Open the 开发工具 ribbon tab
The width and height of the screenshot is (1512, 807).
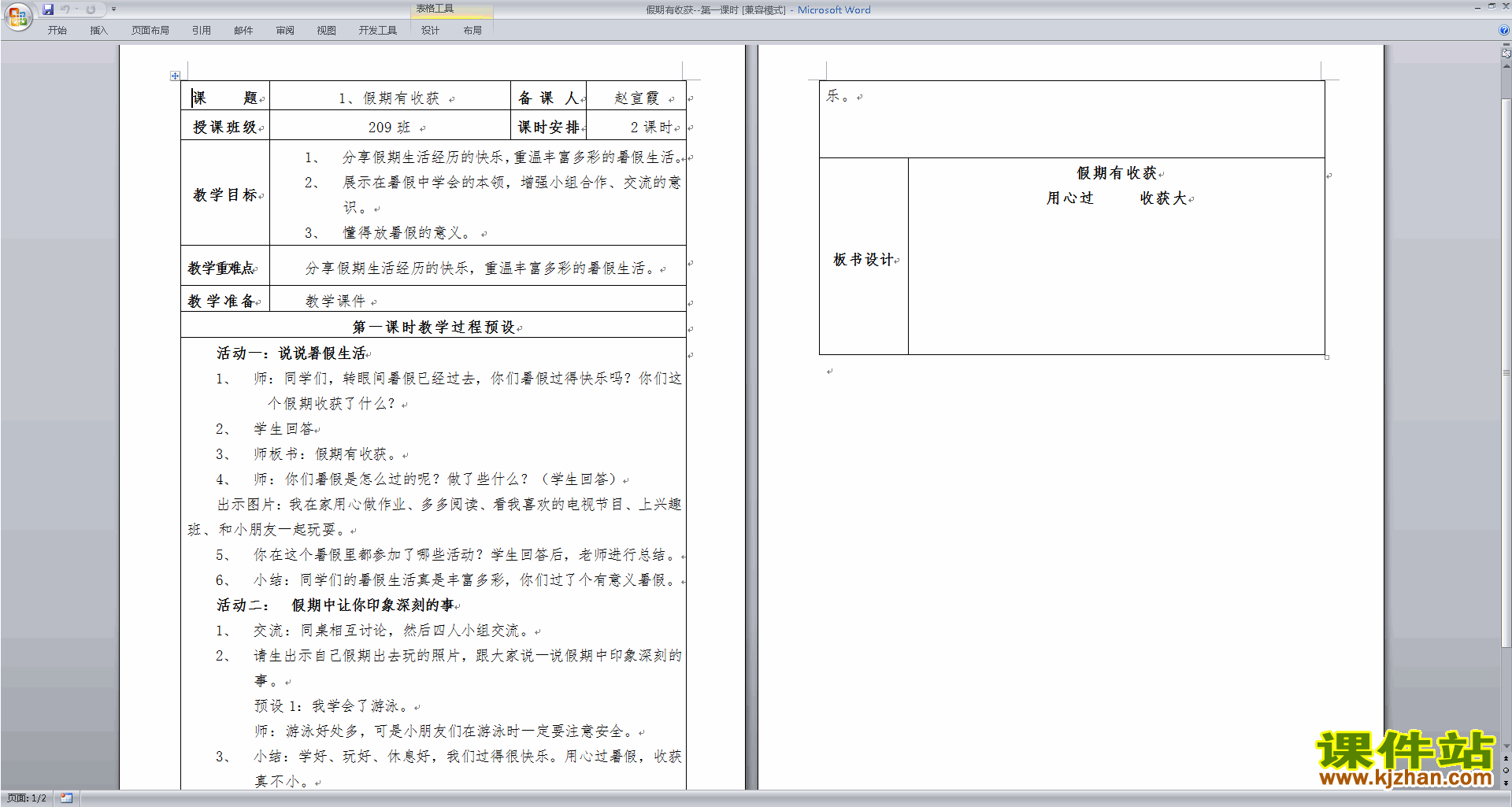click(x=378, y=31)
